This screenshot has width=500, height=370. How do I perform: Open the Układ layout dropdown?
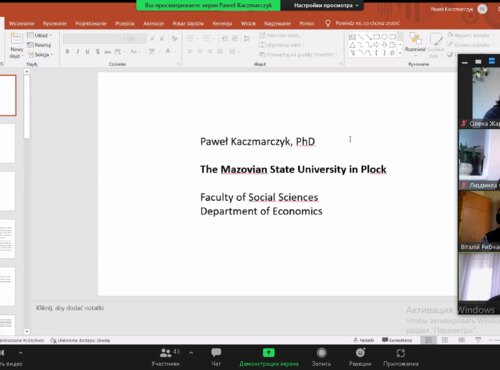(x=40, y=35)
